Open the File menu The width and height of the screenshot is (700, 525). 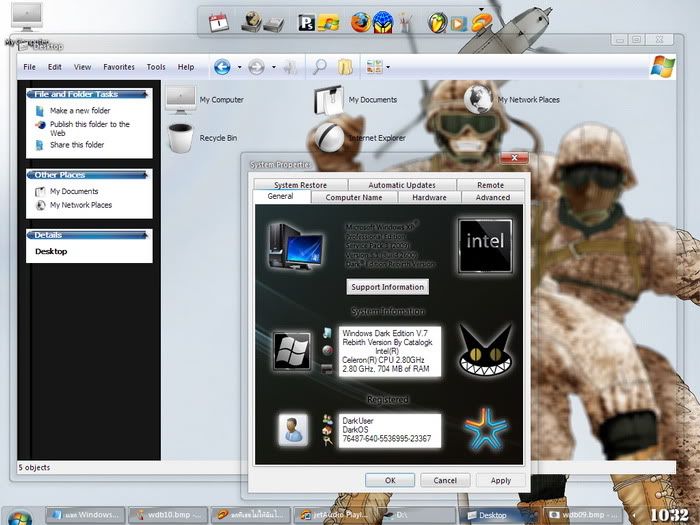(29, 67)
